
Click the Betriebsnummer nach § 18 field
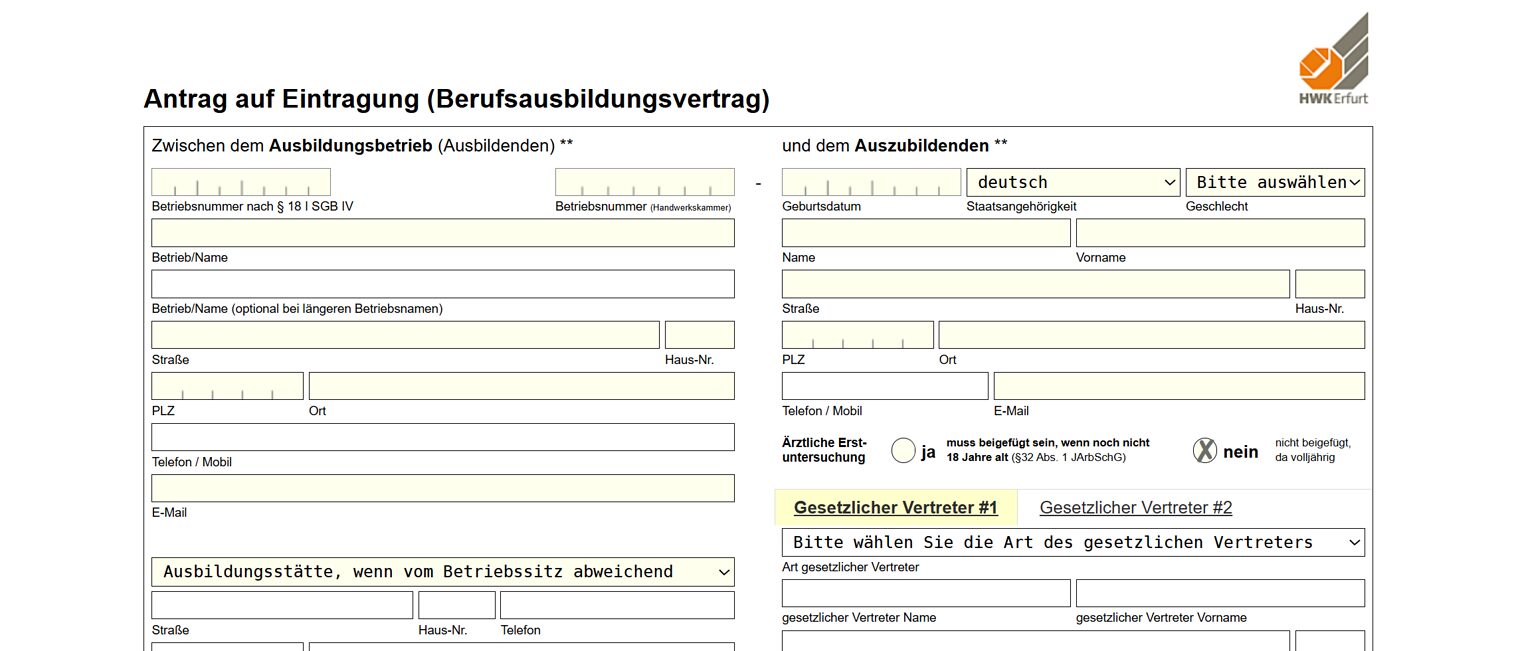pyautogui.click(x=241, y=182)
